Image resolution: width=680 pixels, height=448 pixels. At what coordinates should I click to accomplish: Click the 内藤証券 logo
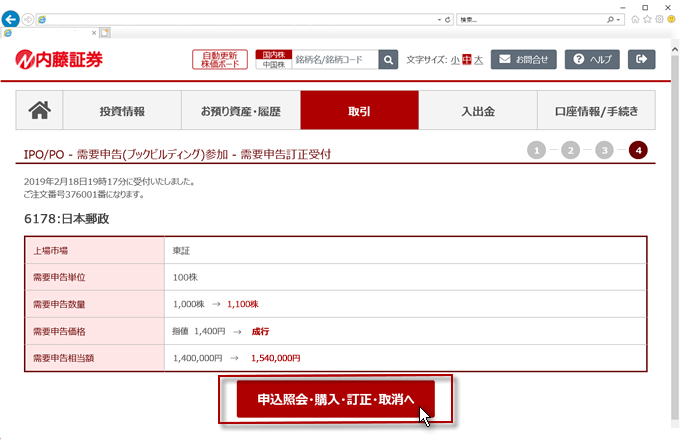59,59
